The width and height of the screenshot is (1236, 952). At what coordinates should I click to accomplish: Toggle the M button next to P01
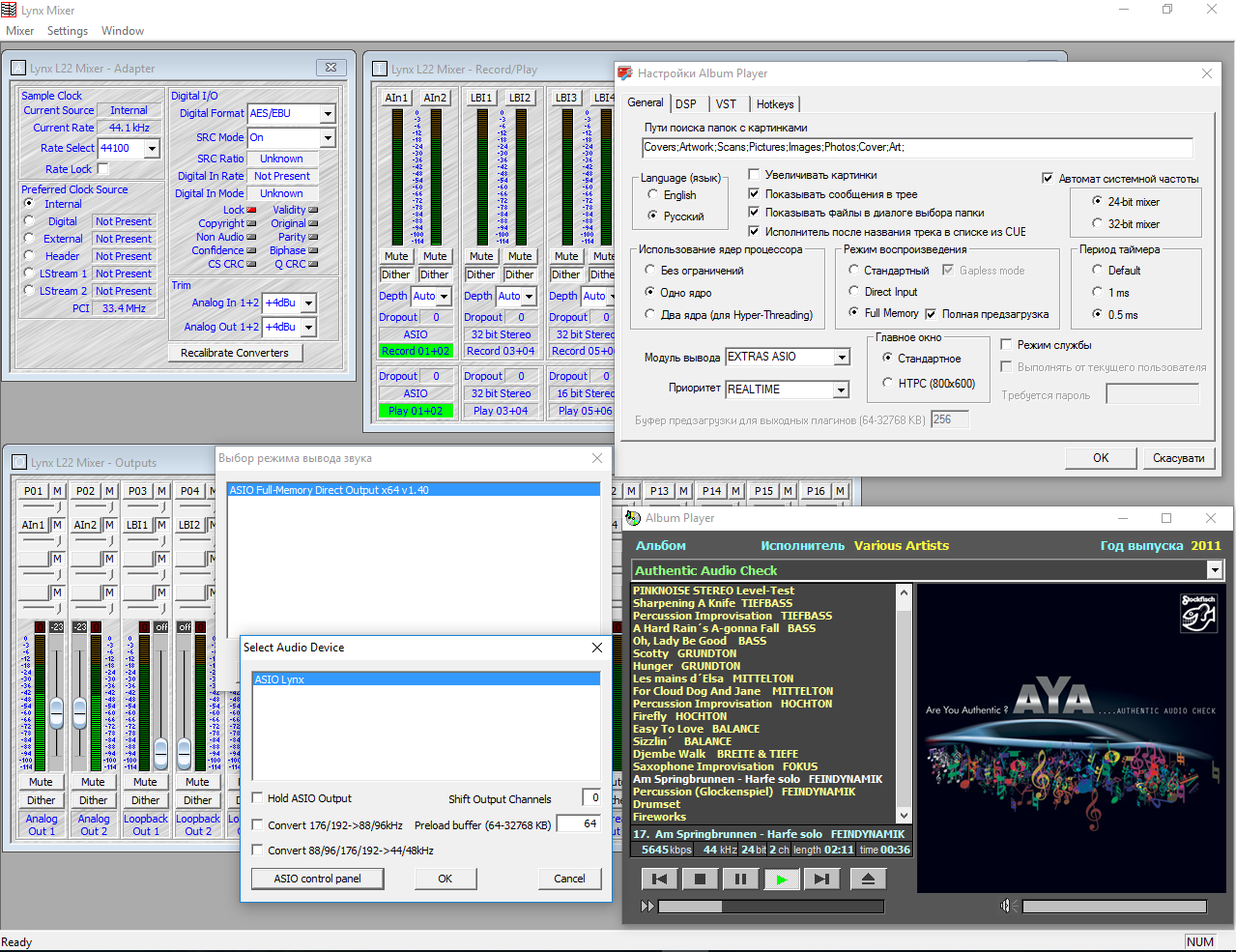(x=57, y=491)
